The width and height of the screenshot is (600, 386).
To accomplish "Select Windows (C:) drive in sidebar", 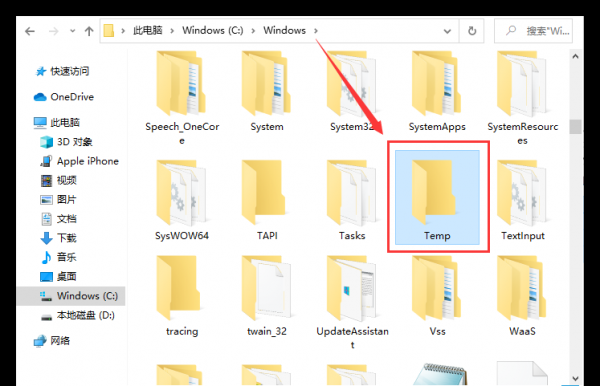I will pos(71,296).
